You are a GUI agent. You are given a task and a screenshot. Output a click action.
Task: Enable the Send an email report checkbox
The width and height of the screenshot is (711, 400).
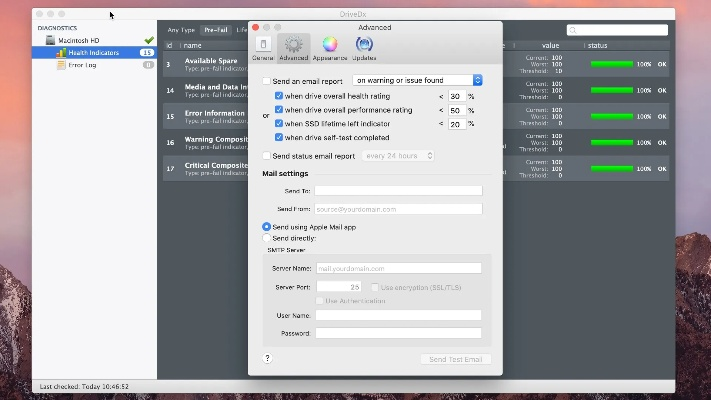tap(266, 80)
